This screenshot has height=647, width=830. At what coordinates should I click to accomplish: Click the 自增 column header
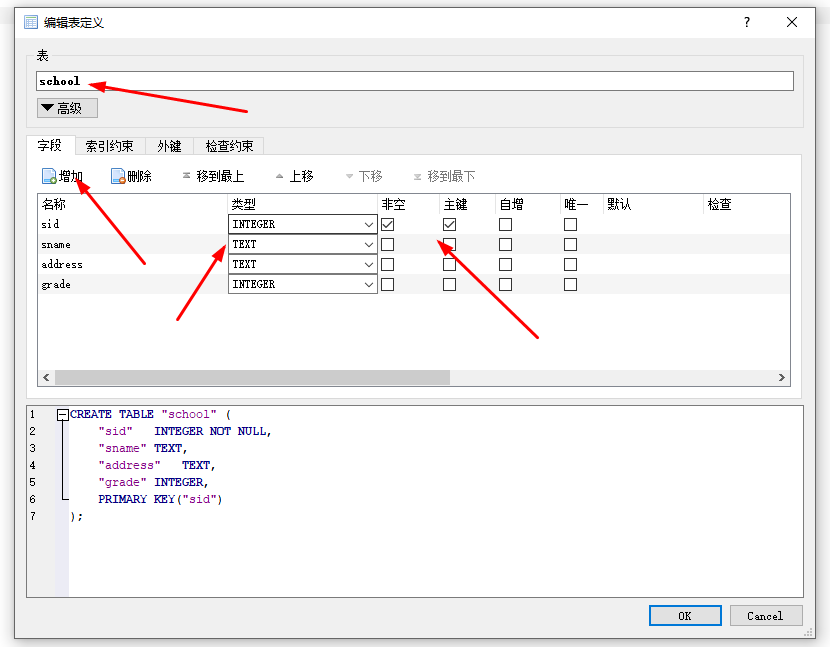(x=528, y=204)
